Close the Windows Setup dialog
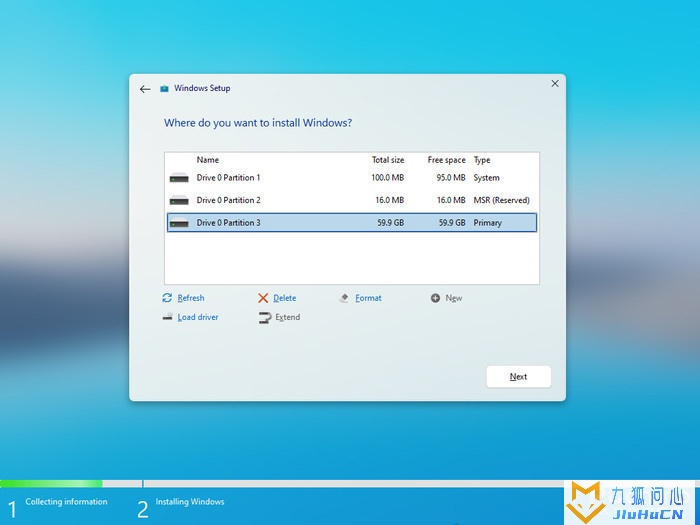 [x=555, y=83]
